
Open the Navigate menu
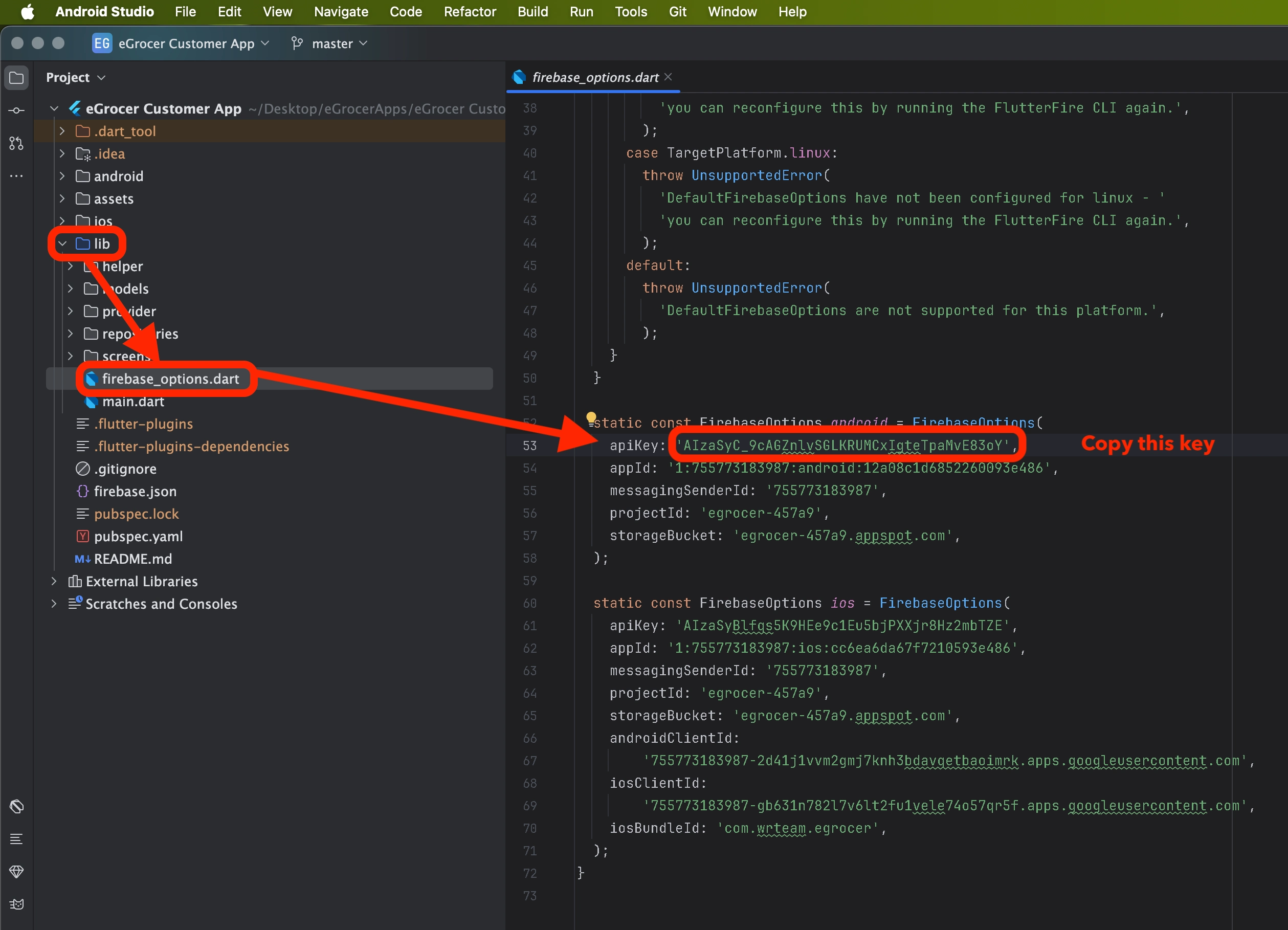(341, 12)
